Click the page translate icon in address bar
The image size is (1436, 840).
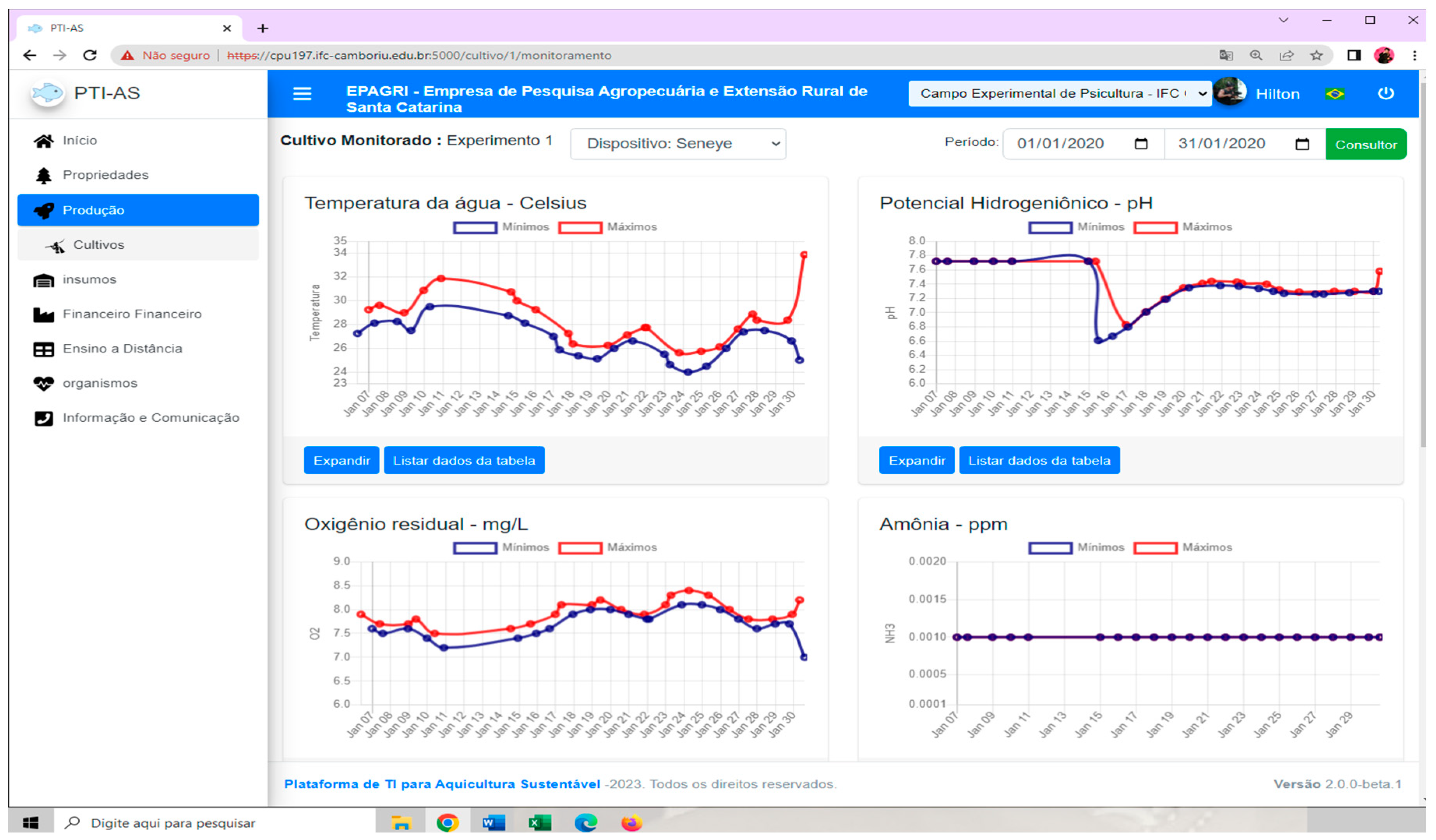1226,55
